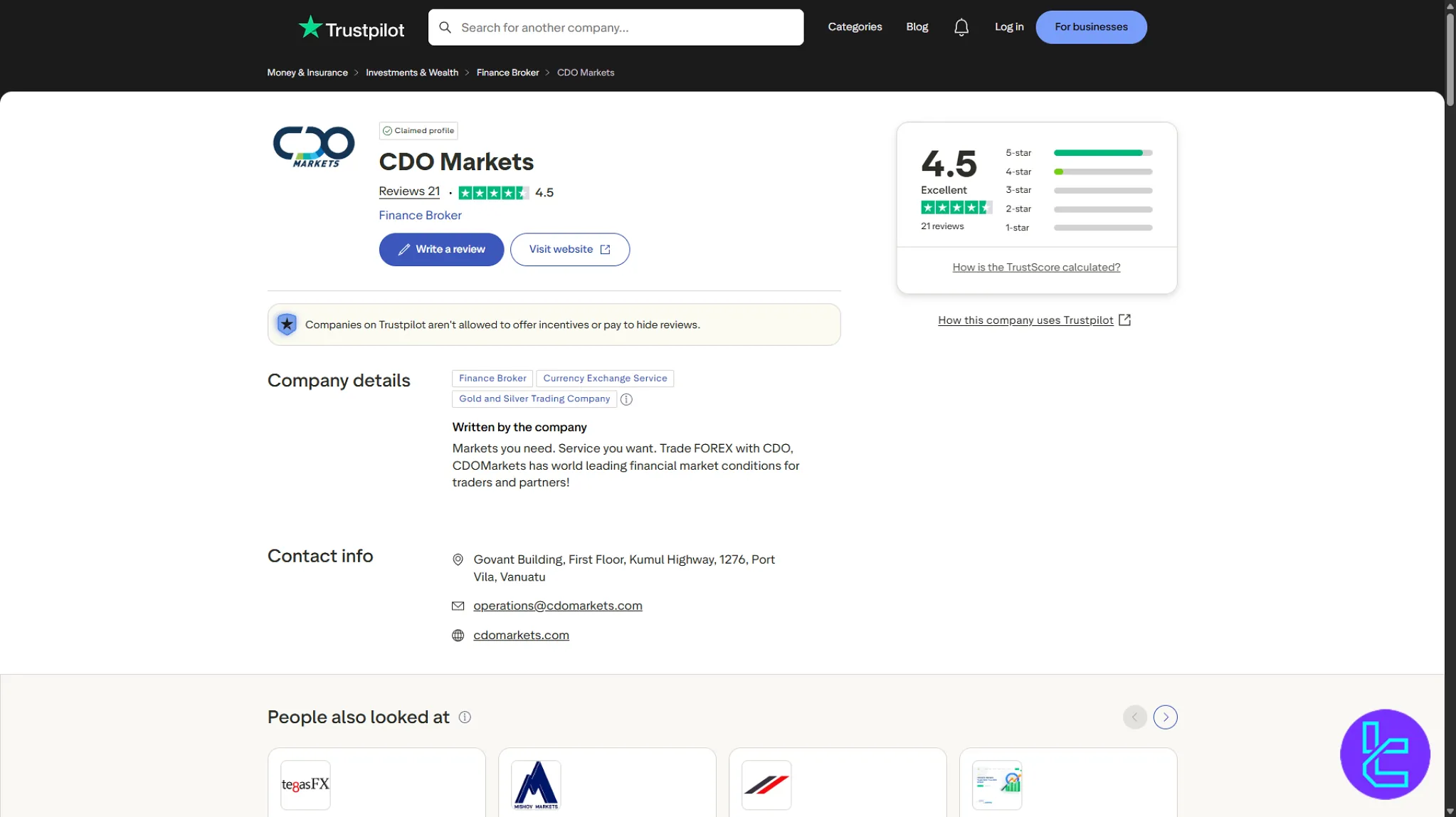Click info icon next to People also looked at
The width and height of the screenshot is (1456, 817).
coord(465,717)
